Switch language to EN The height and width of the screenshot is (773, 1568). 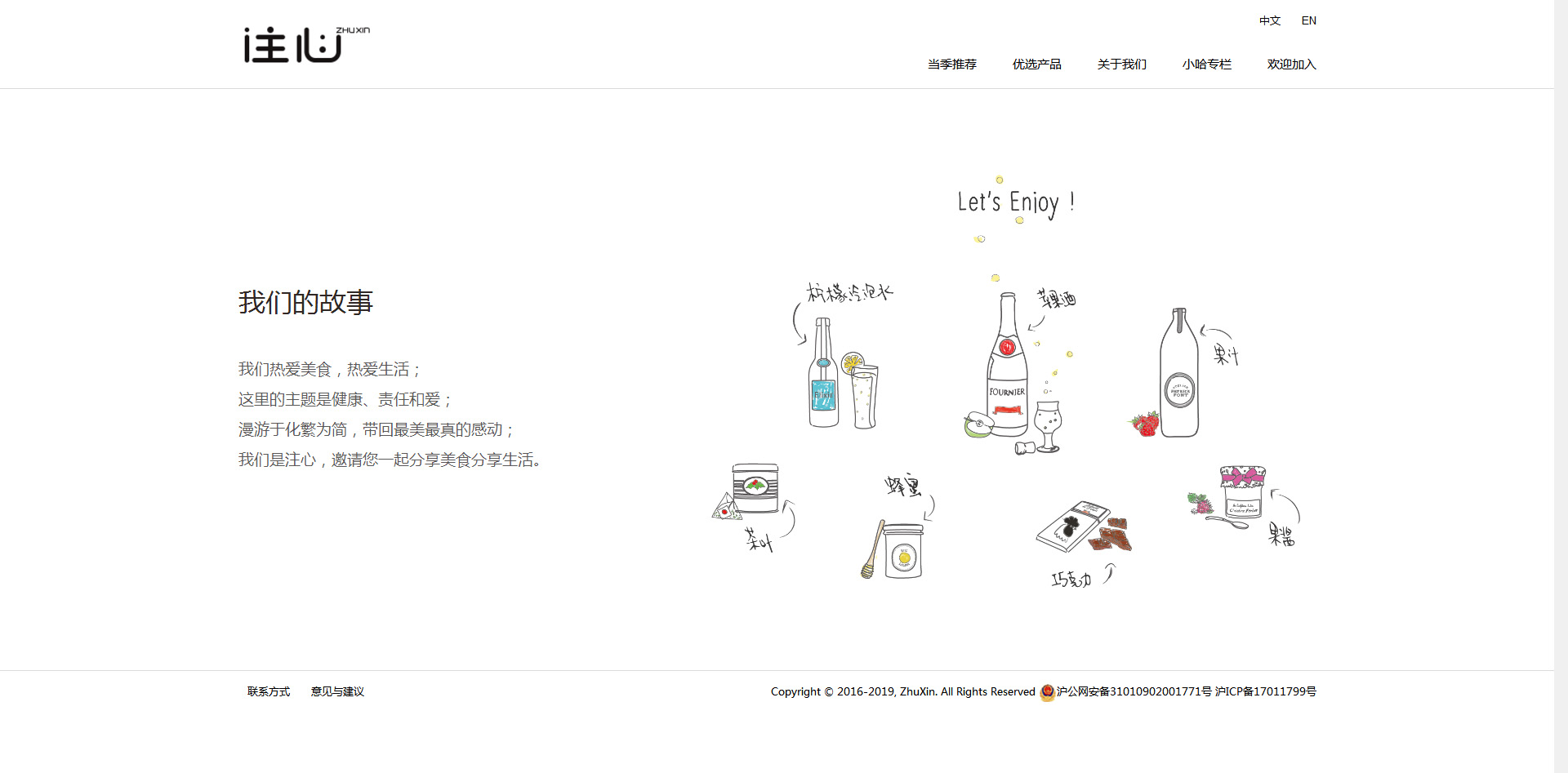pyautogui.click(x=1308, y=20)
